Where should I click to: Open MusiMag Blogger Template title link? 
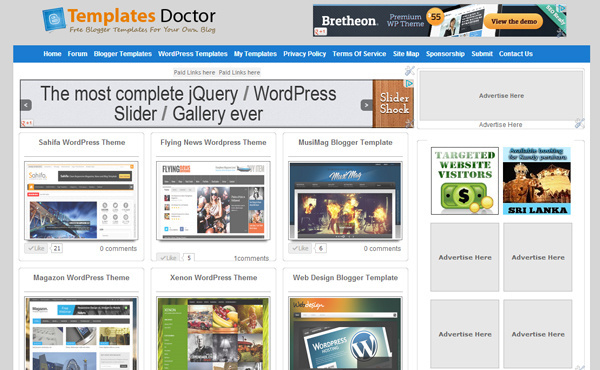[345, 142]
